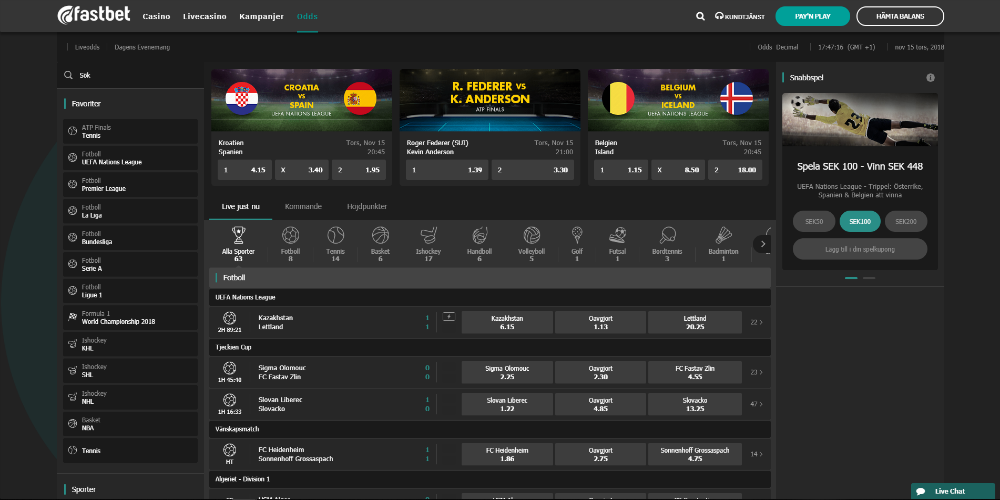Collapse the Fotboll section header
The width and height of the screenshot is (1000, 500).
pos(490,278)
